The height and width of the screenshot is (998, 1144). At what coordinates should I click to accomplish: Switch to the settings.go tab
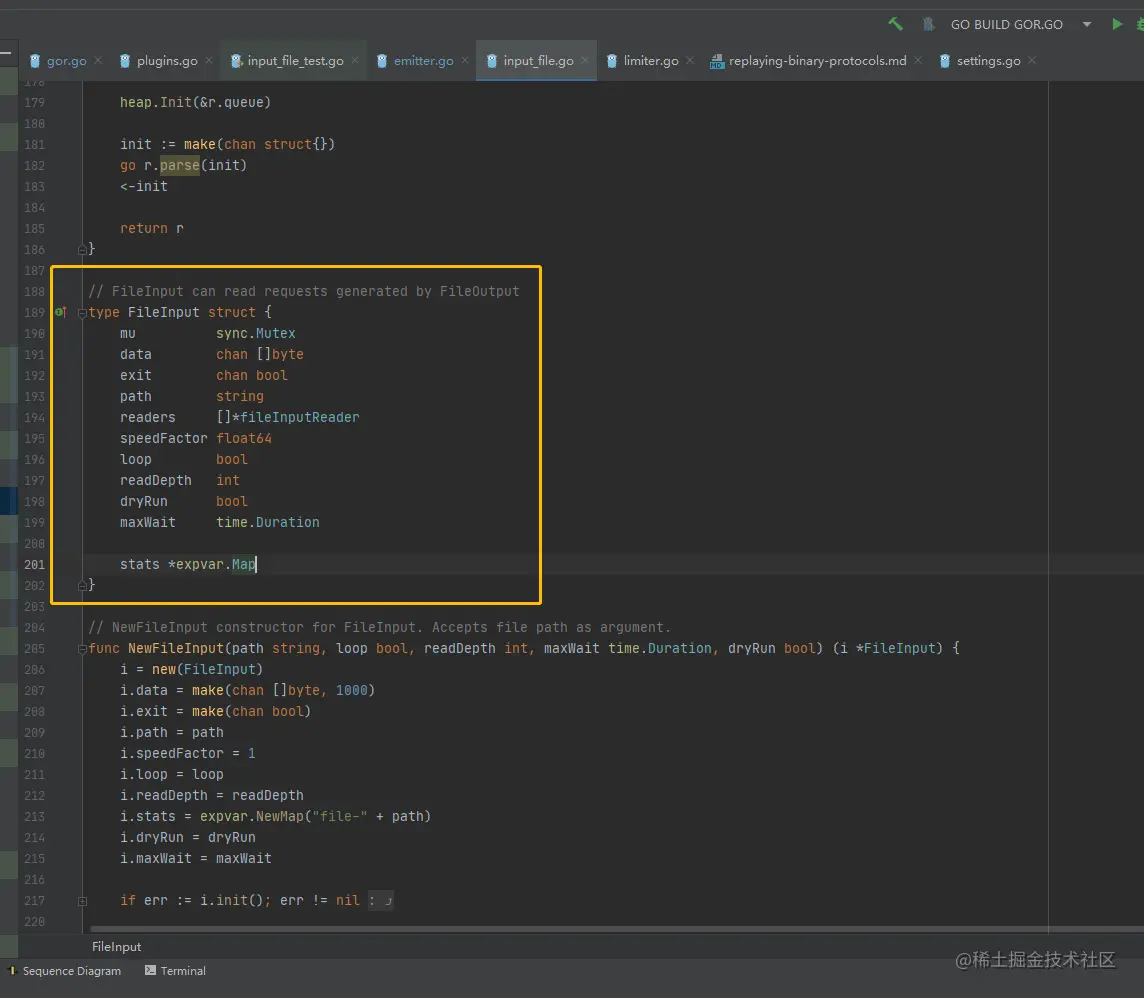pyautogui.click(x=989, y=61)
